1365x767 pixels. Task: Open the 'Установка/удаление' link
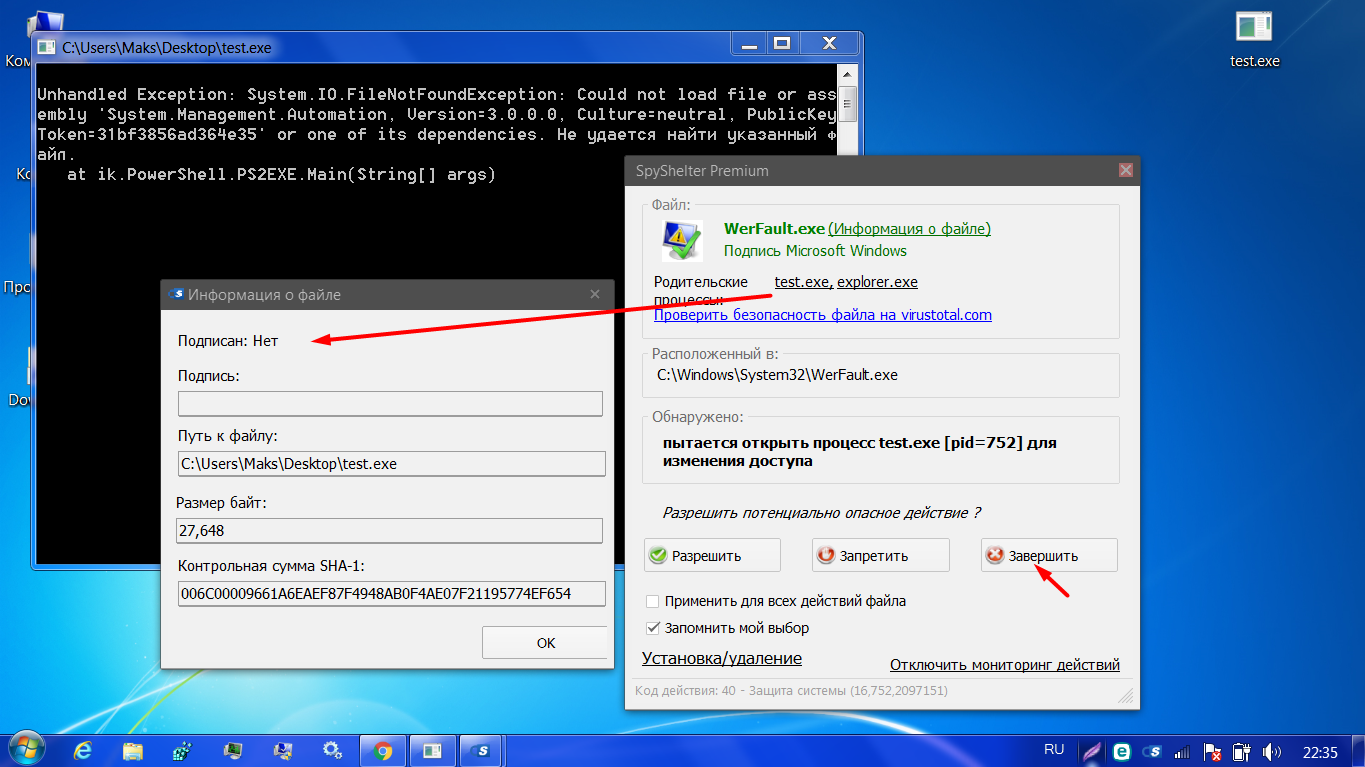tap(722, 658)
